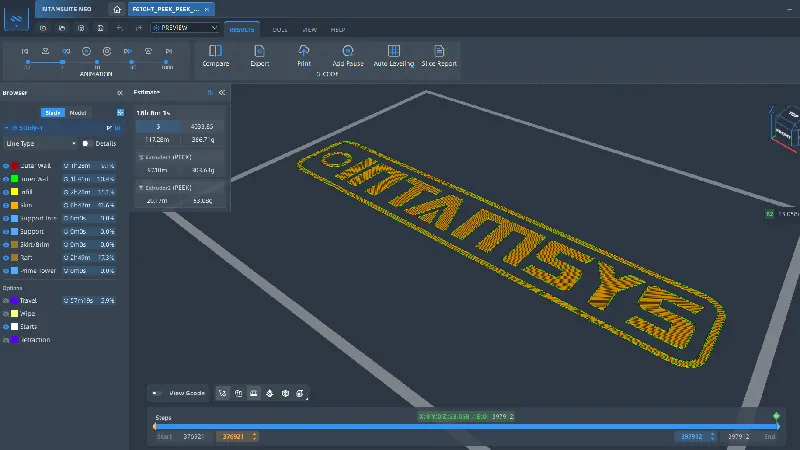Open the application logo menu
This screenshot has width=800, height=450.
point(16,19)
